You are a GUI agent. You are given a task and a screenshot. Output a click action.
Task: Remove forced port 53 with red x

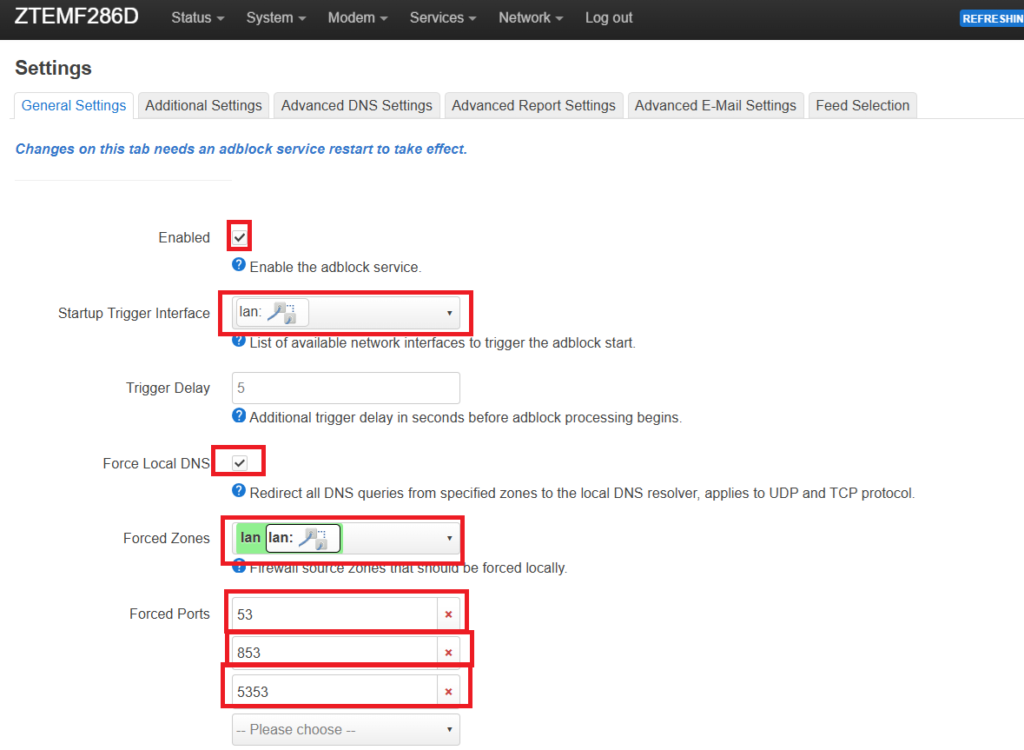click(x=448, y=614)
